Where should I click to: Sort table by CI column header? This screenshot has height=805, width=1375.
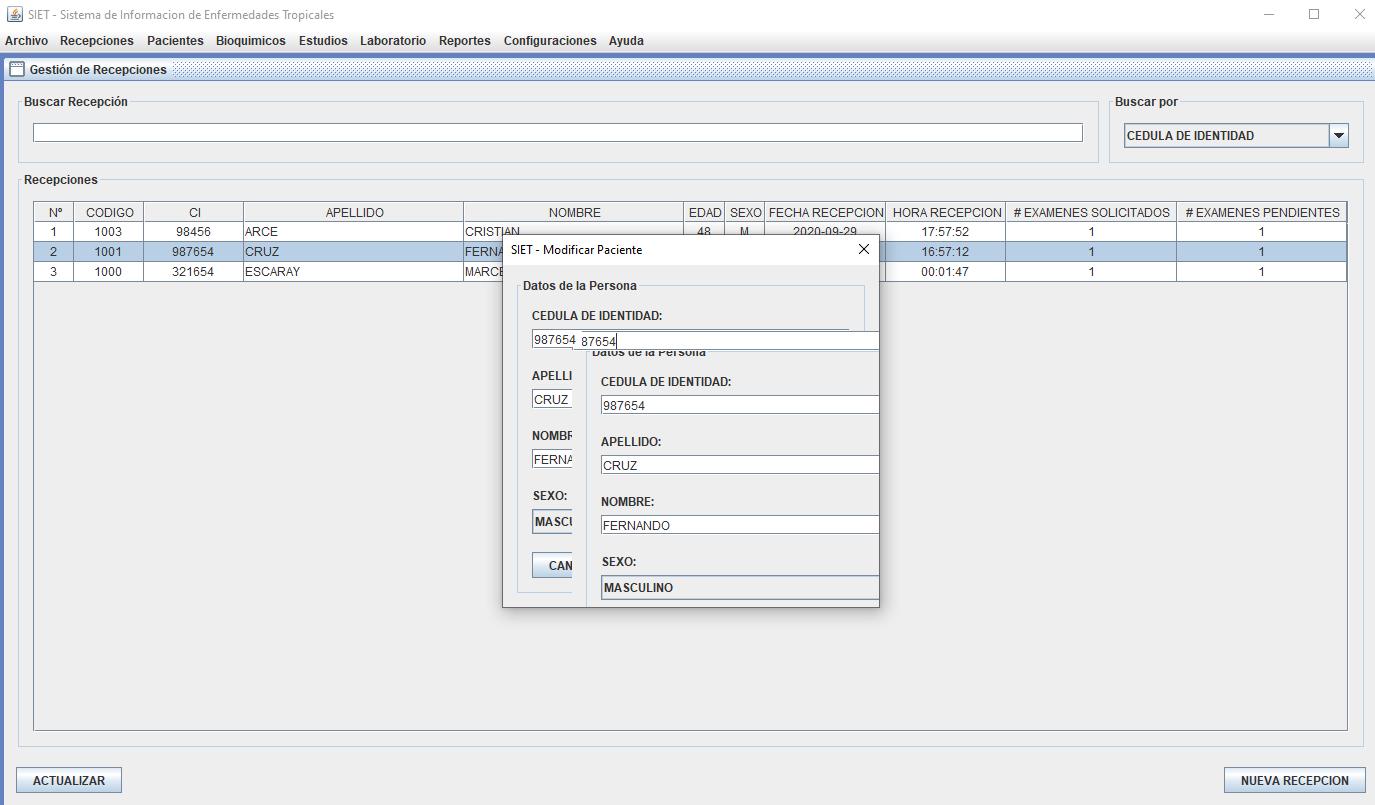(x=194, y=212)
